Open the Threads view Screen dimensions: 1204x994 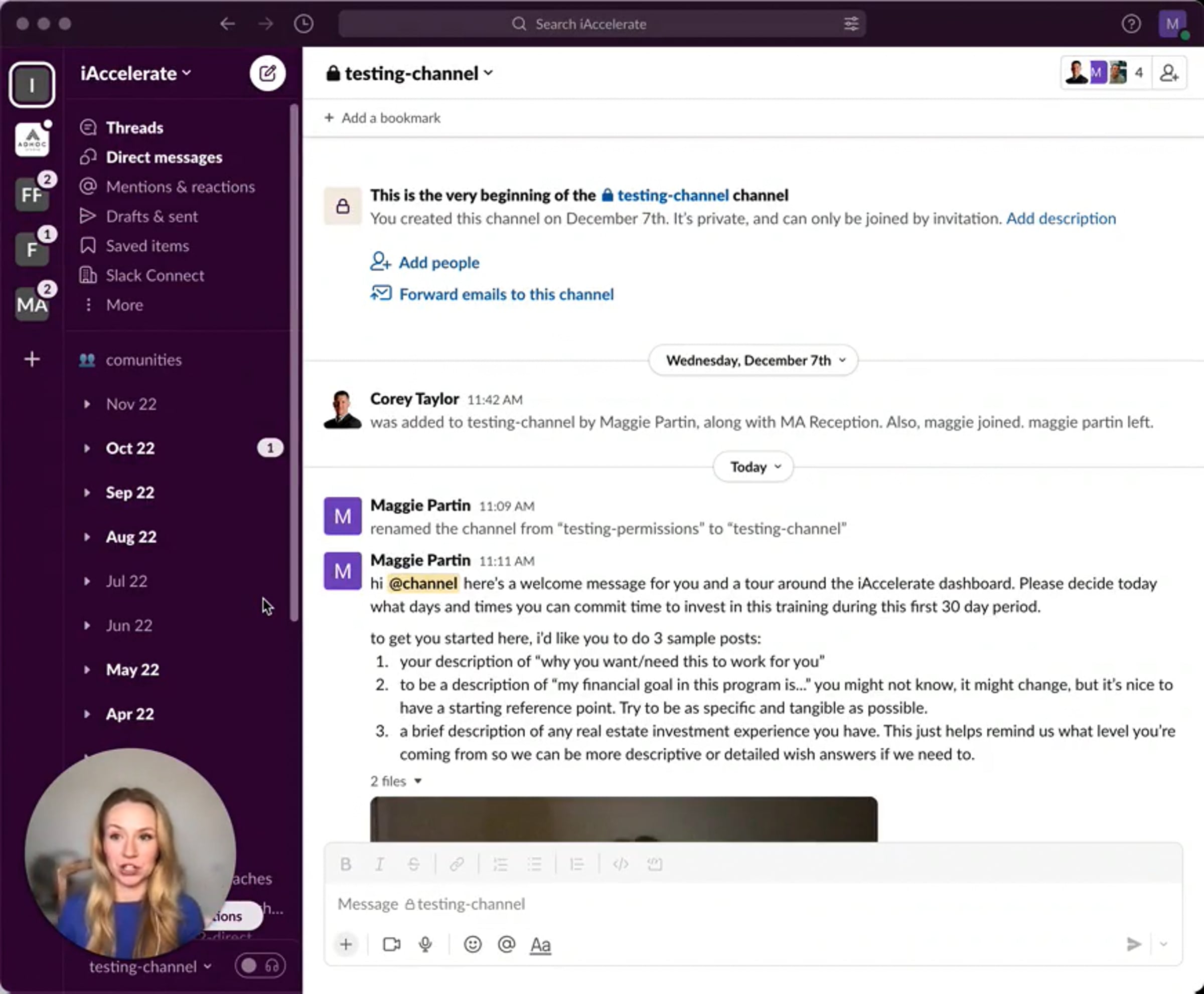point(134,127)
